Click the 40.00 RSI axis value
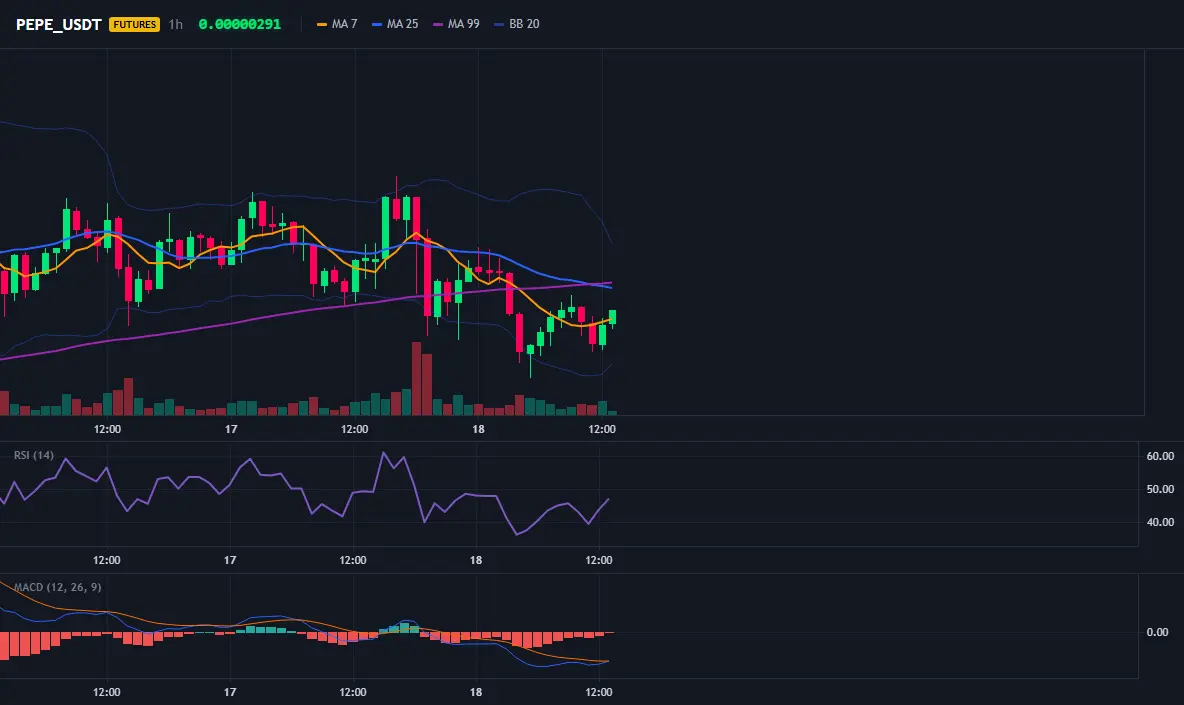1184x705 pixels. [x=1160, y=522]
